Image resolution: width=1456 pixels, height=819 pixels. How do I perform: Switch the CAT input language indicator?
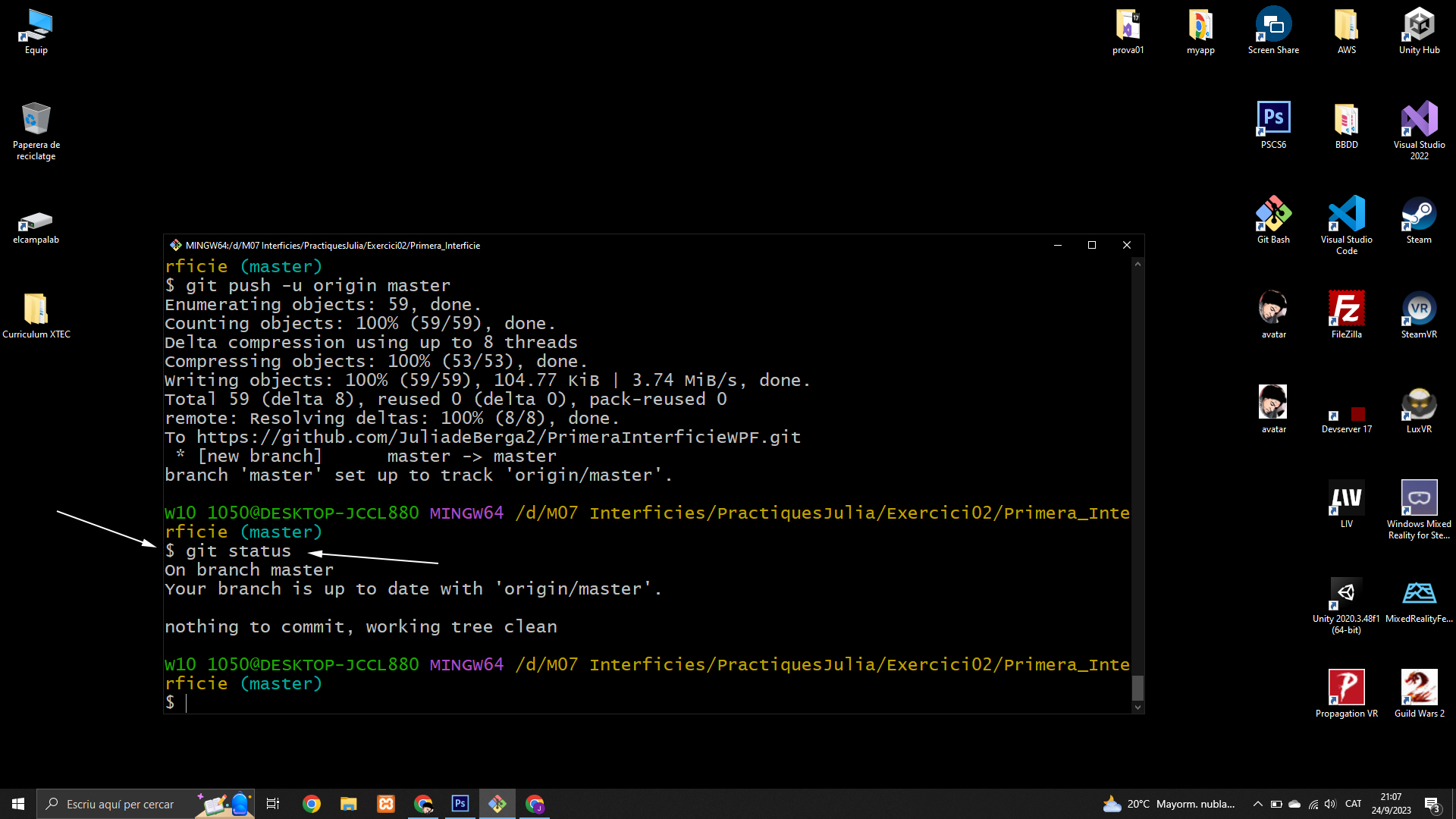pyautogui.click(x=1353, y=804)
